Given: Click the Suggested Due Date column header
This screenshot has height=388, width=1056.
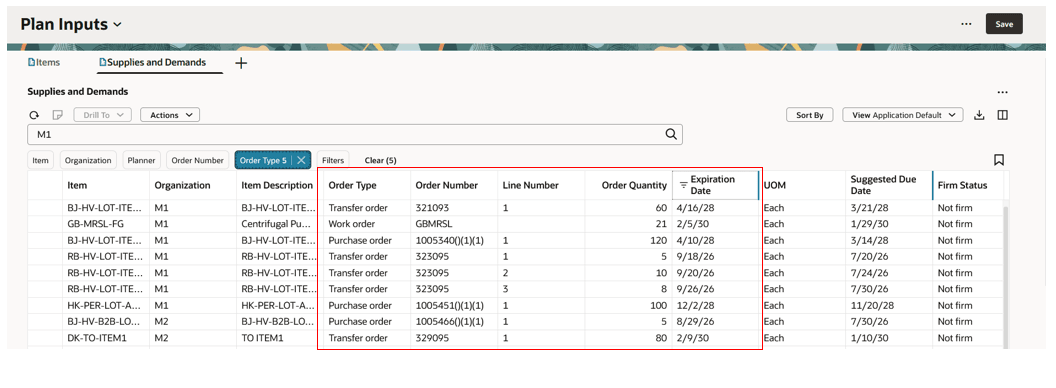Looking at the screenshot, I should click(x=888, y=185).
